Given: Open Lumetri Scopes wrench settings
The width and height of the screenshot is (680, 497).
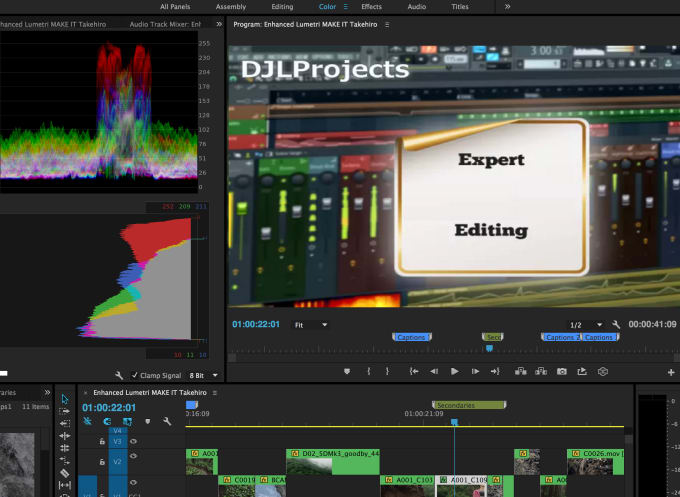Looking at the screenshot, I should pos(118,375).
